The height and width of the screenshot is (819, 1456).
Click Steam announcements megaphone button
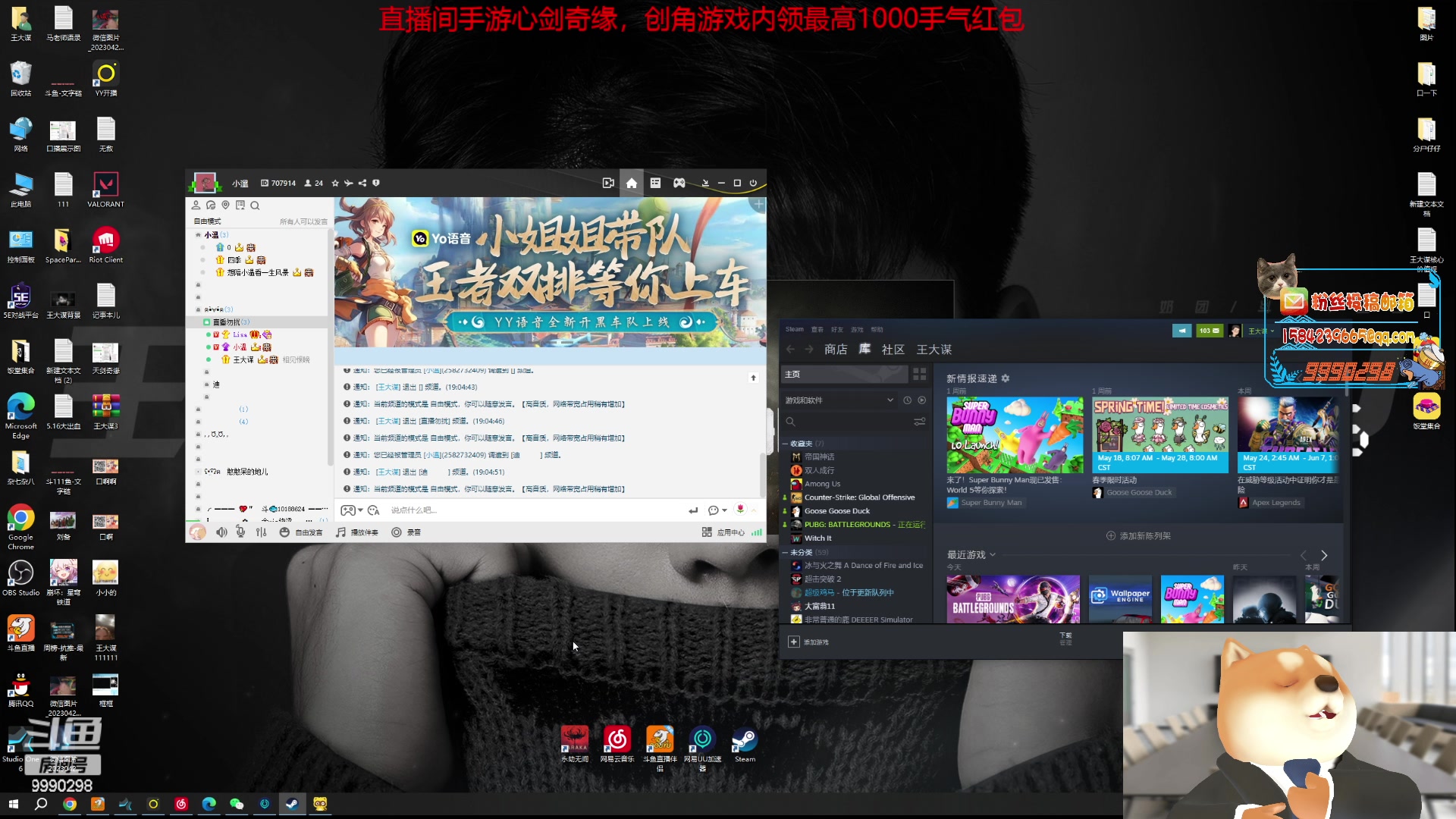click(1182, 331)
